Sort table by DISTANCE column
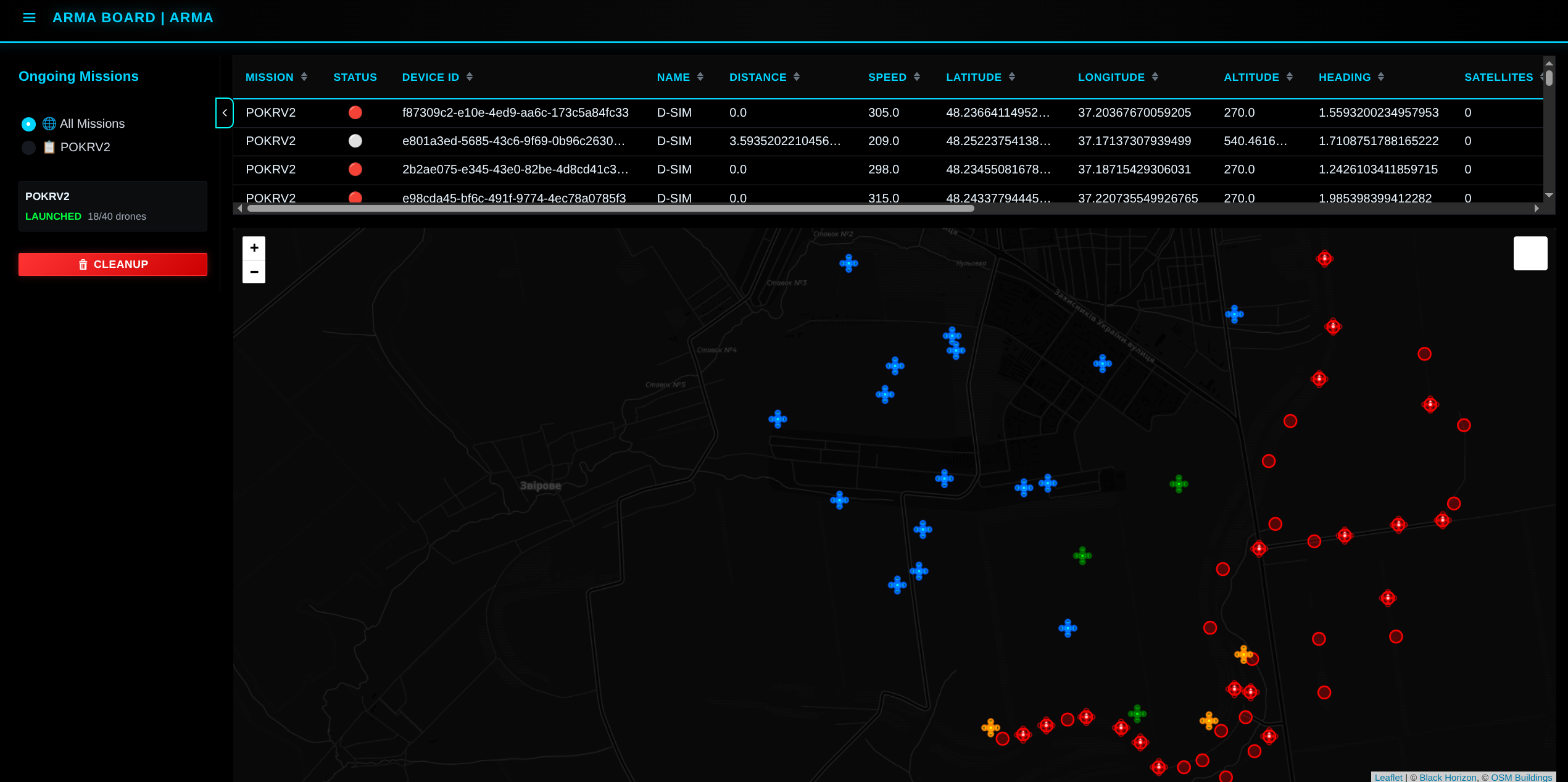1568x782 pixels. 765,77
